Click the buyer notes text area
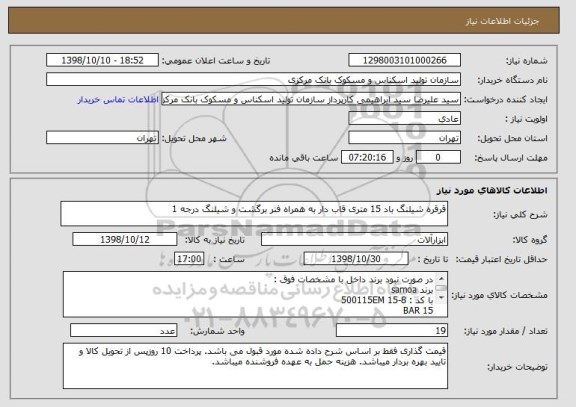 click(255, 366)
